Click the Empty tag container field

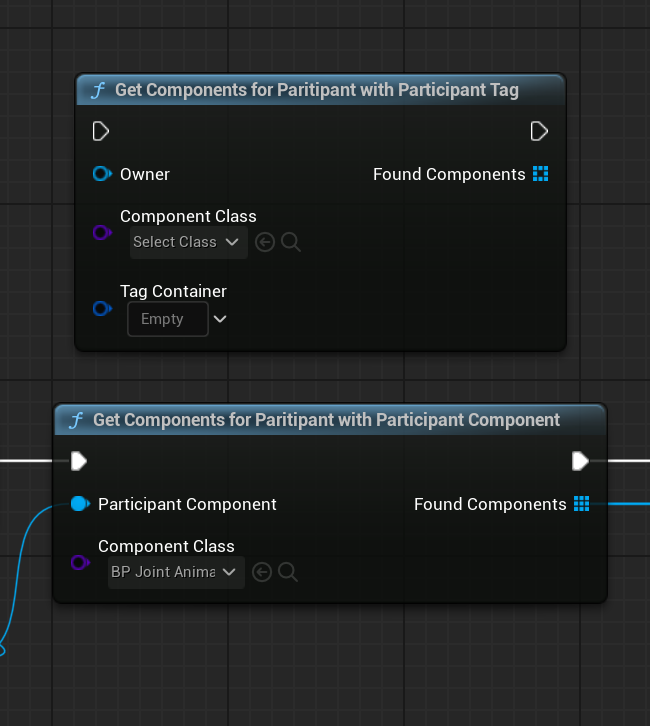coord(167,319)
